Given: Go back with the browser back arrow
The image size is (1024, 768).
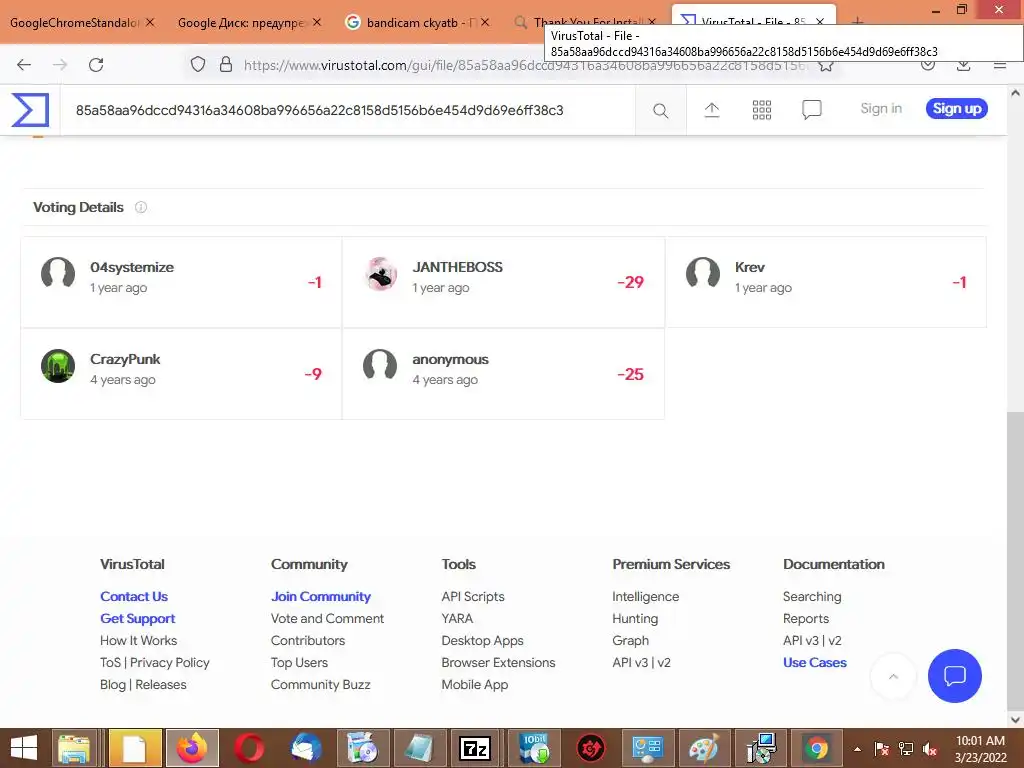Looking at the screenshot, I should pos(24,65).
